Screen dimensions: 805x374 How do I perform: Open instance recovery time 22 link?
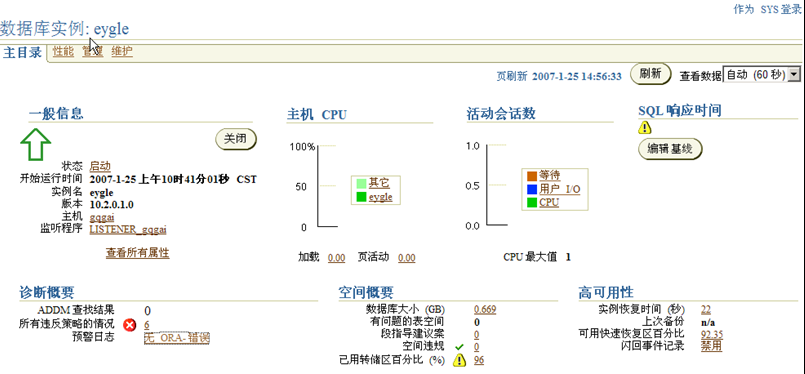point(706,309)
